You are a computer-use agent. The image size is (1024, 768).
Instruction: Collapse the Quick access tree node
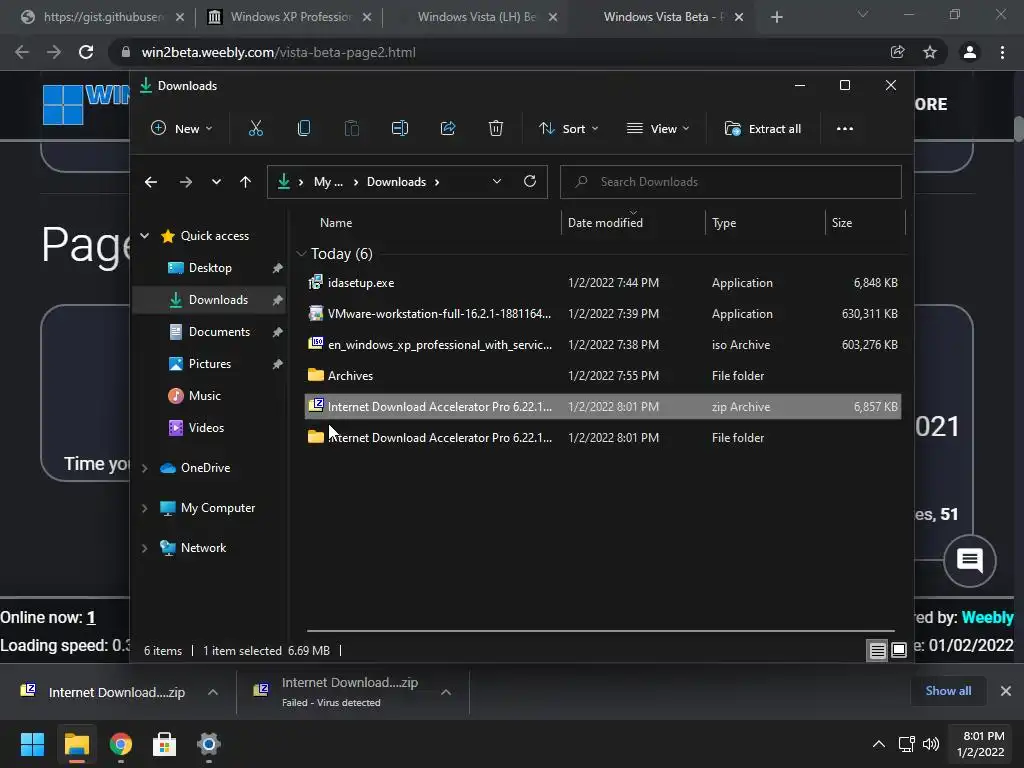pyautogui.click(x=145, y=236)
